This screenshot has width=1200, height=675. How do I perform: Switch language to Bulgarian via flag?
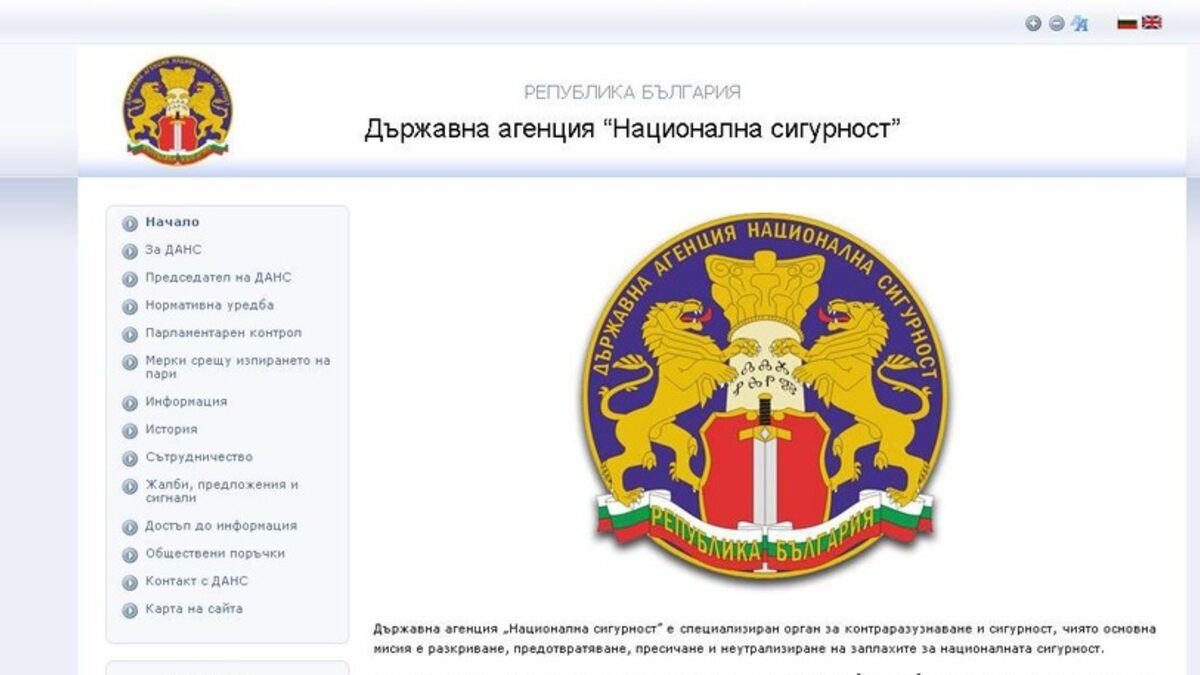(1127, 23)
